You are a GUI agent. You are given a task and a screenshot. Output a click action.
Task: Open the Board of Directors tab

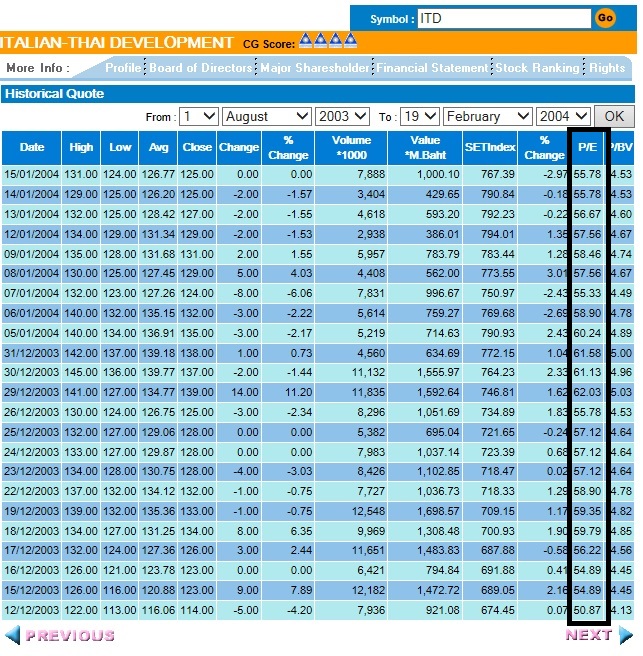point(201,68)
